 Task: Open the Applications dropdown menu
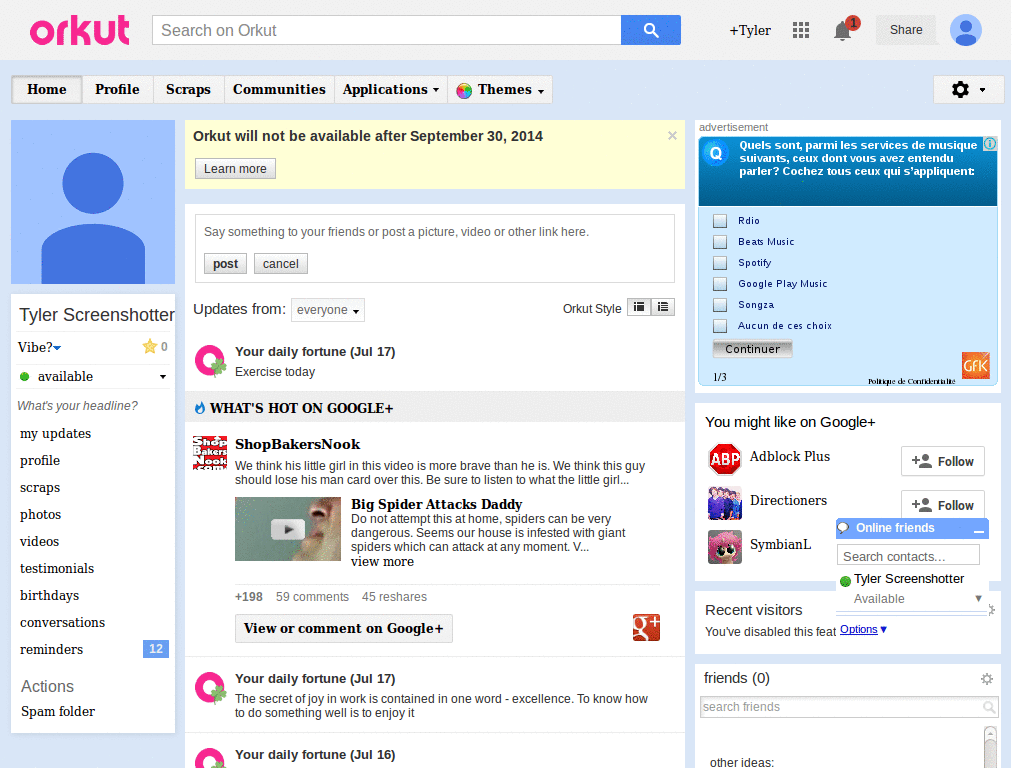(391, 89)
